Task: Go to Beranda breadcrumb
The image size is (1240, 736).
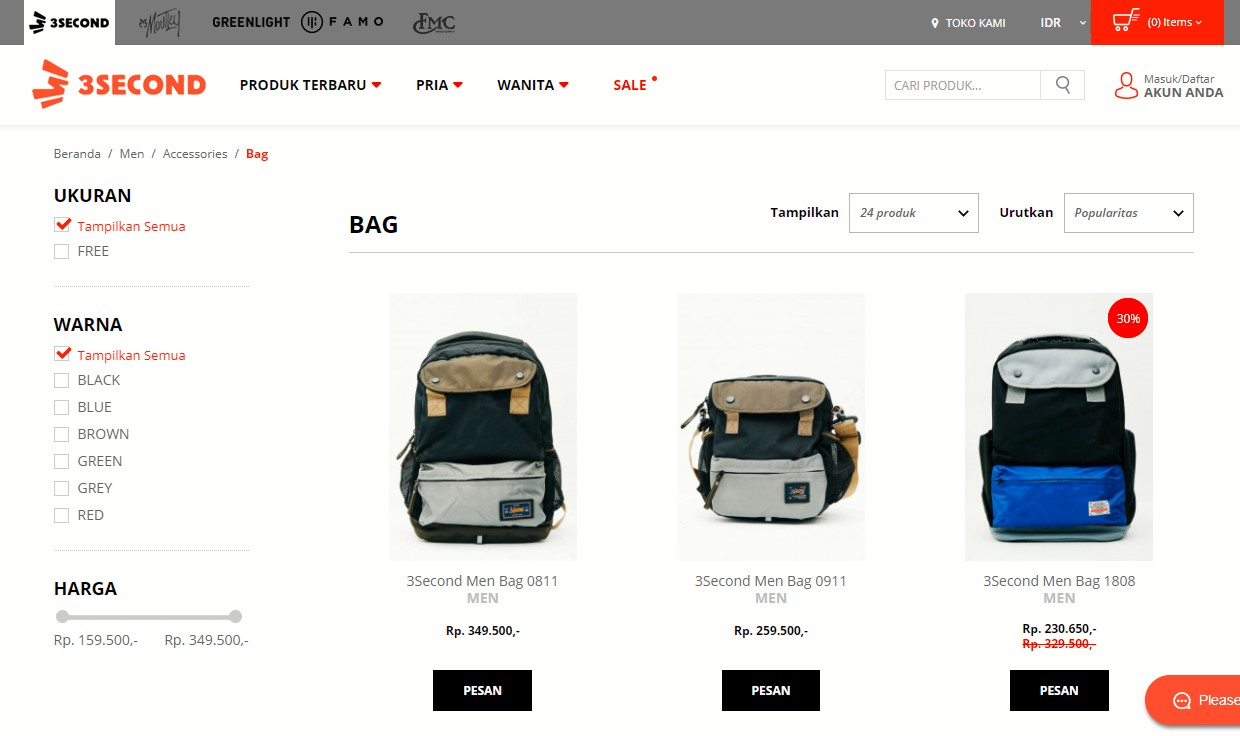Action: [77, 154]
